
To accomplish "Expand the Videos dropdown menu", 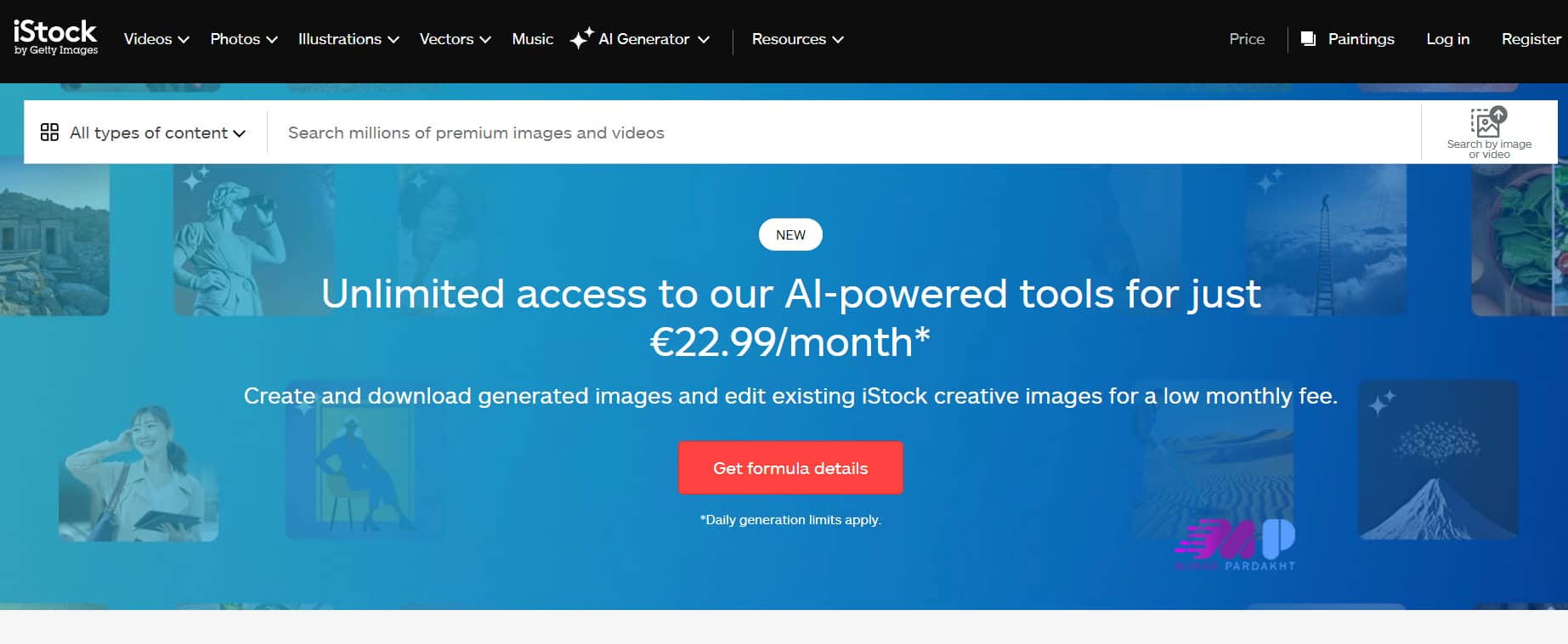I will pos(156,39).
